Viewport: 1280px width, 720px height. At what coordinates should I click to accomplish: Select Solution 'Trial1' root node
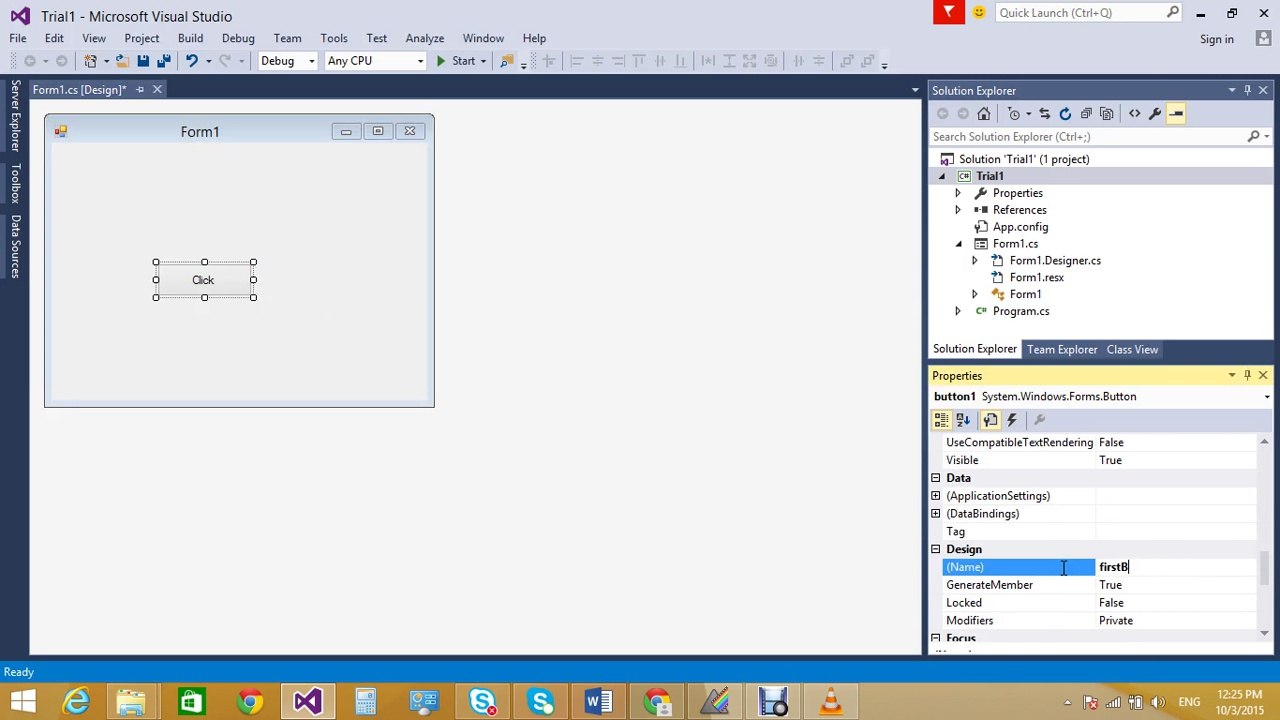coord(1024,159)
